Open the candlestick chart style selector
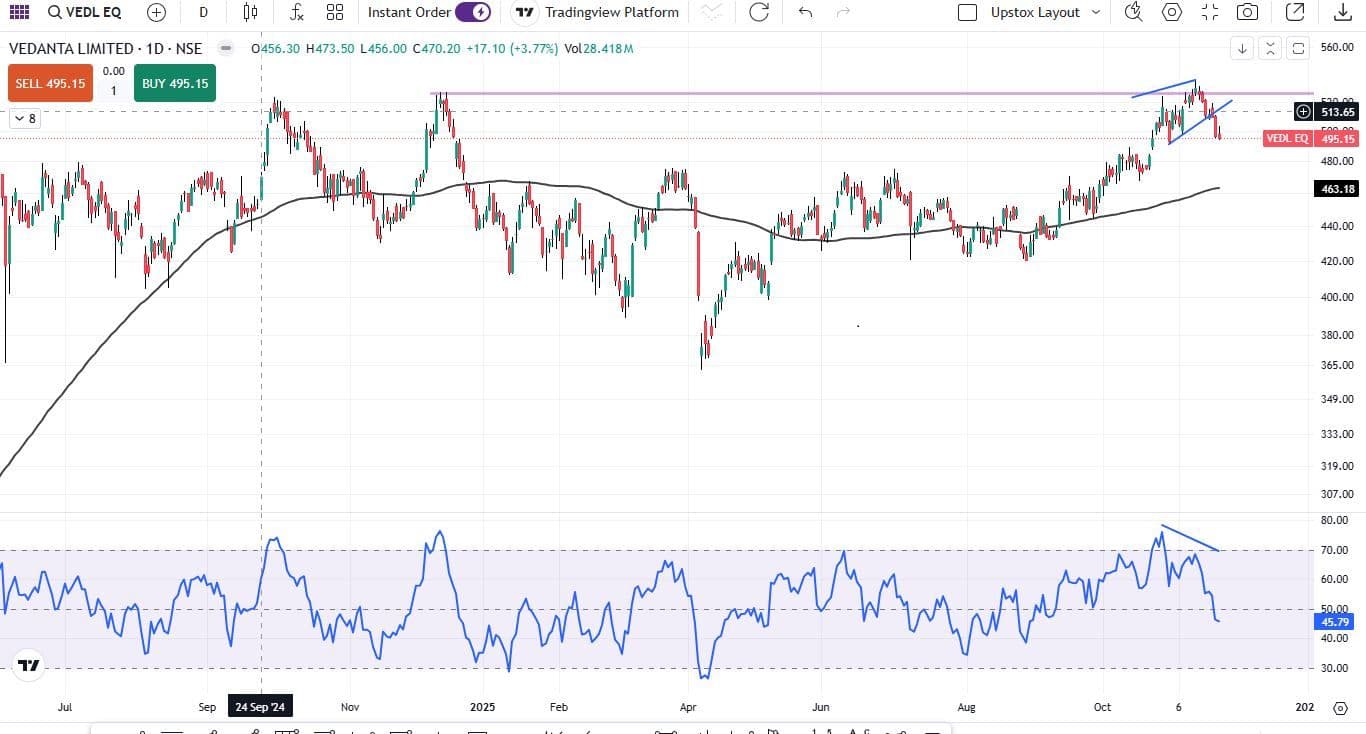The height and width of the screenshot is (734, 1366). tap(250, 13)
